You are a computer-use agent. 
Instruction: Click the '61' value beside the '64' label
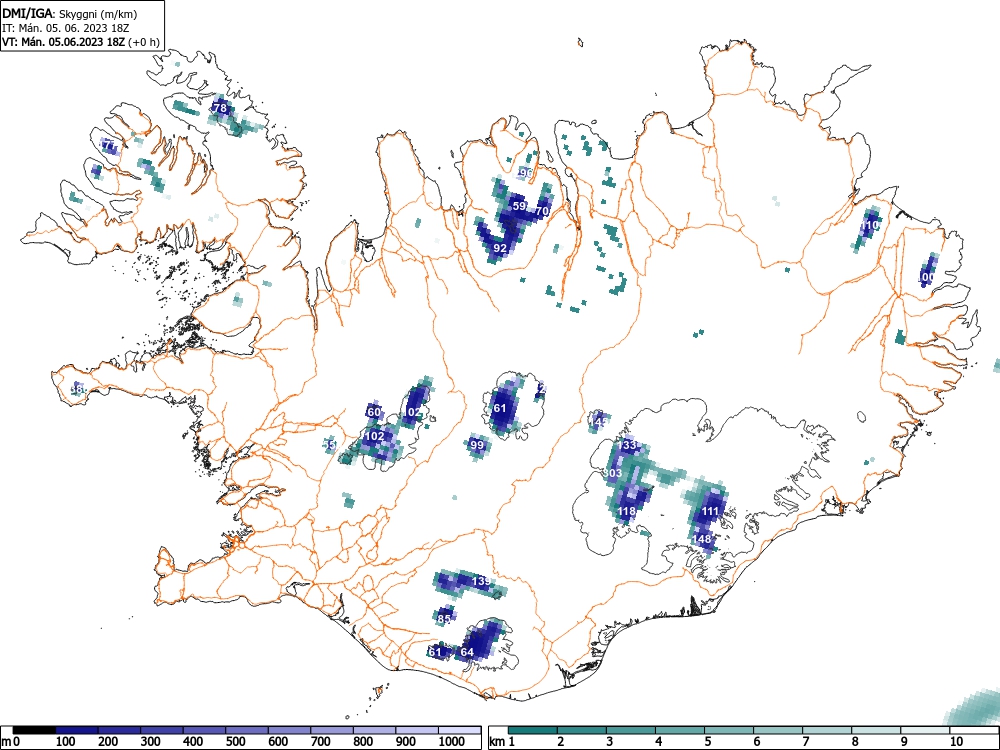tap(435, 652)
